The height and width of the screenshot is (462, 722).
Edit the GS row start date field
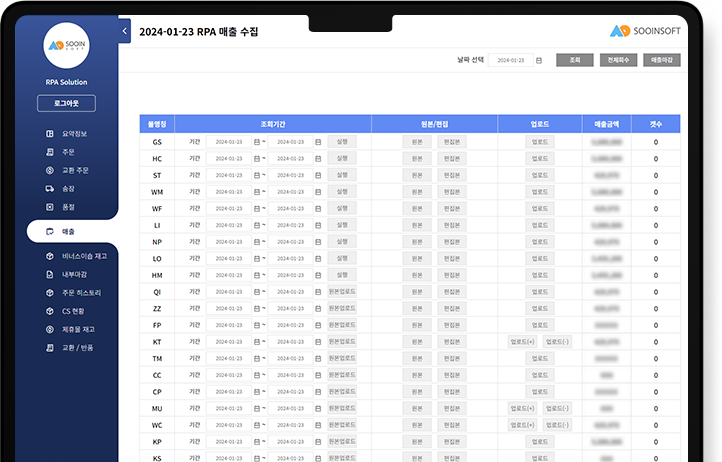click(229, 142)
